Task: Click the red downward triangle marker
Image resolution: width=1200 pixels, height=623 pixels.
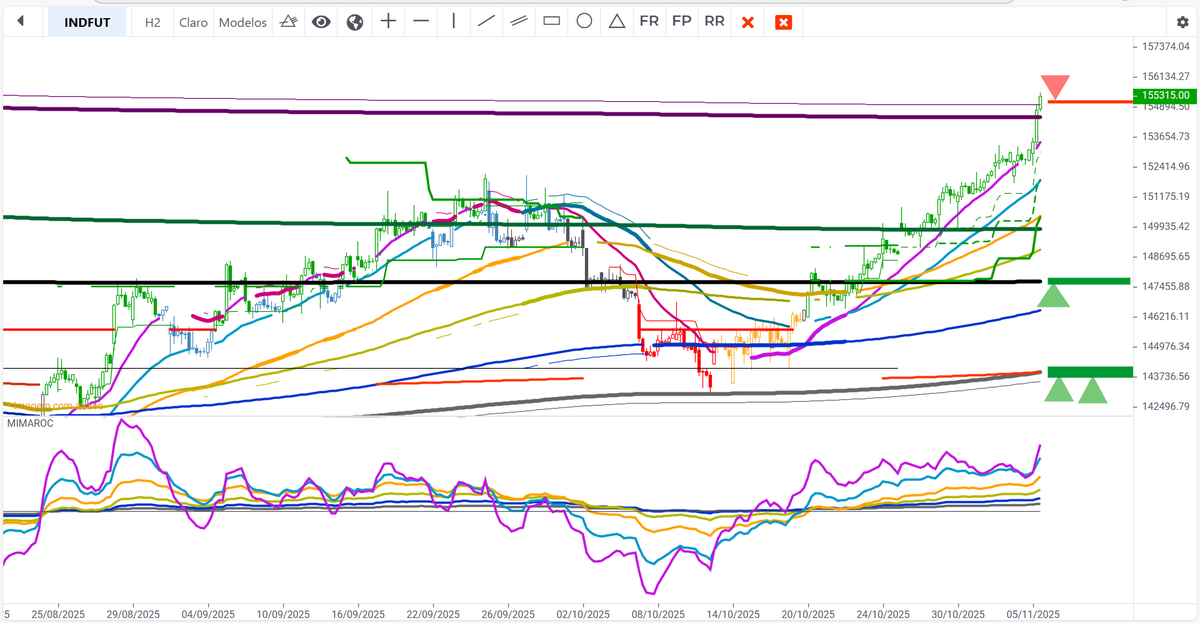Action: click(1054, 86)
